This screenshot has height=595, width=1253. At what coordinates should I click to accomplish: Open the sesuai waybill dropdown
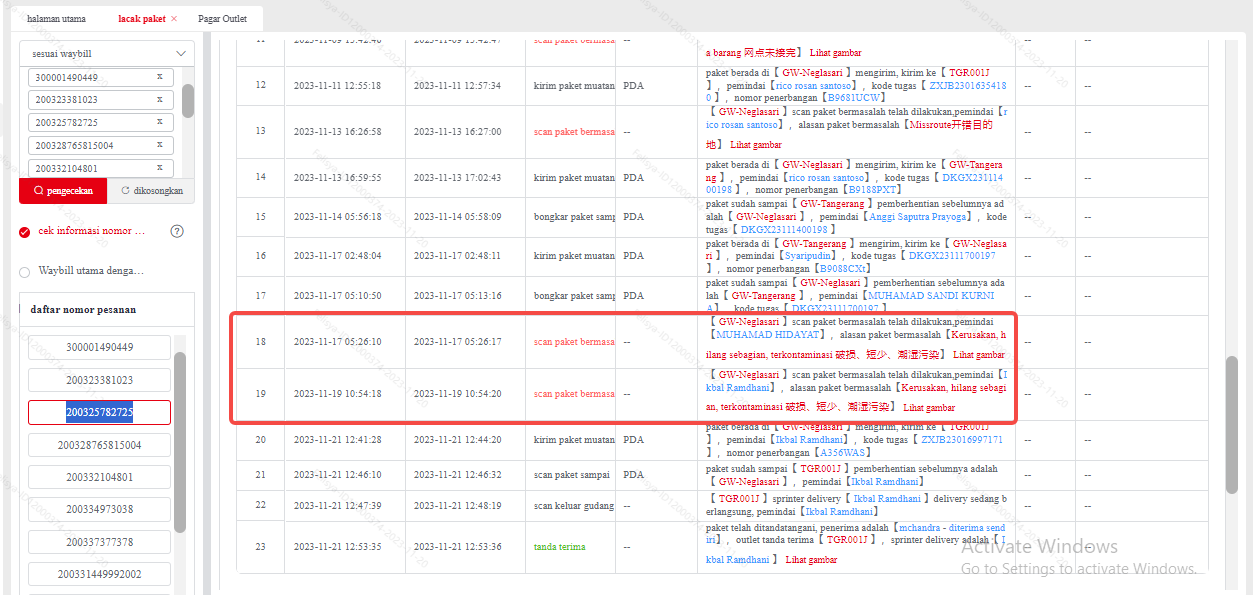click(107, 53)
